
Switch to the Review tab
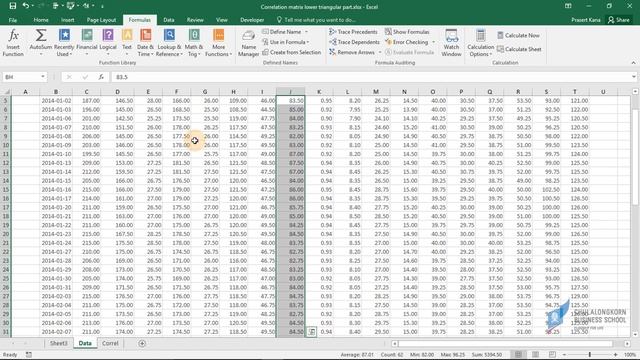[x=195, y=20]
